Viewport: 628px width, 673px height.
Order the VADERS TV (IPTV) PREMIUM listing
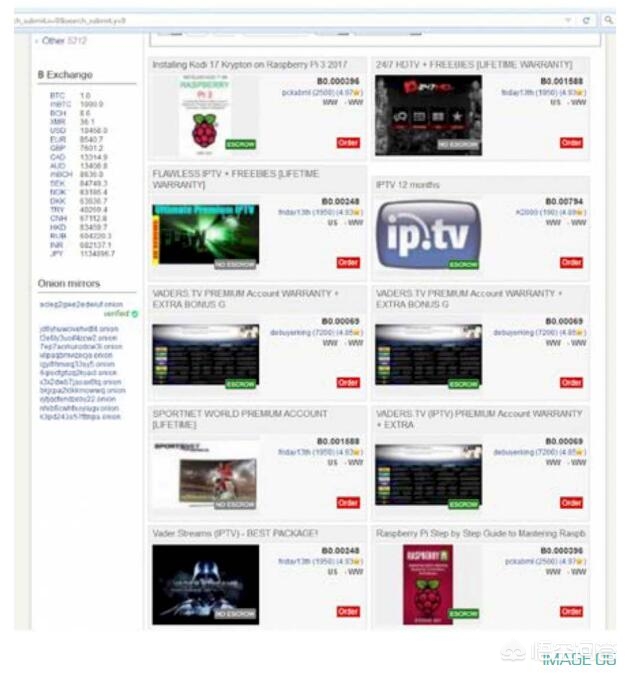571,502
